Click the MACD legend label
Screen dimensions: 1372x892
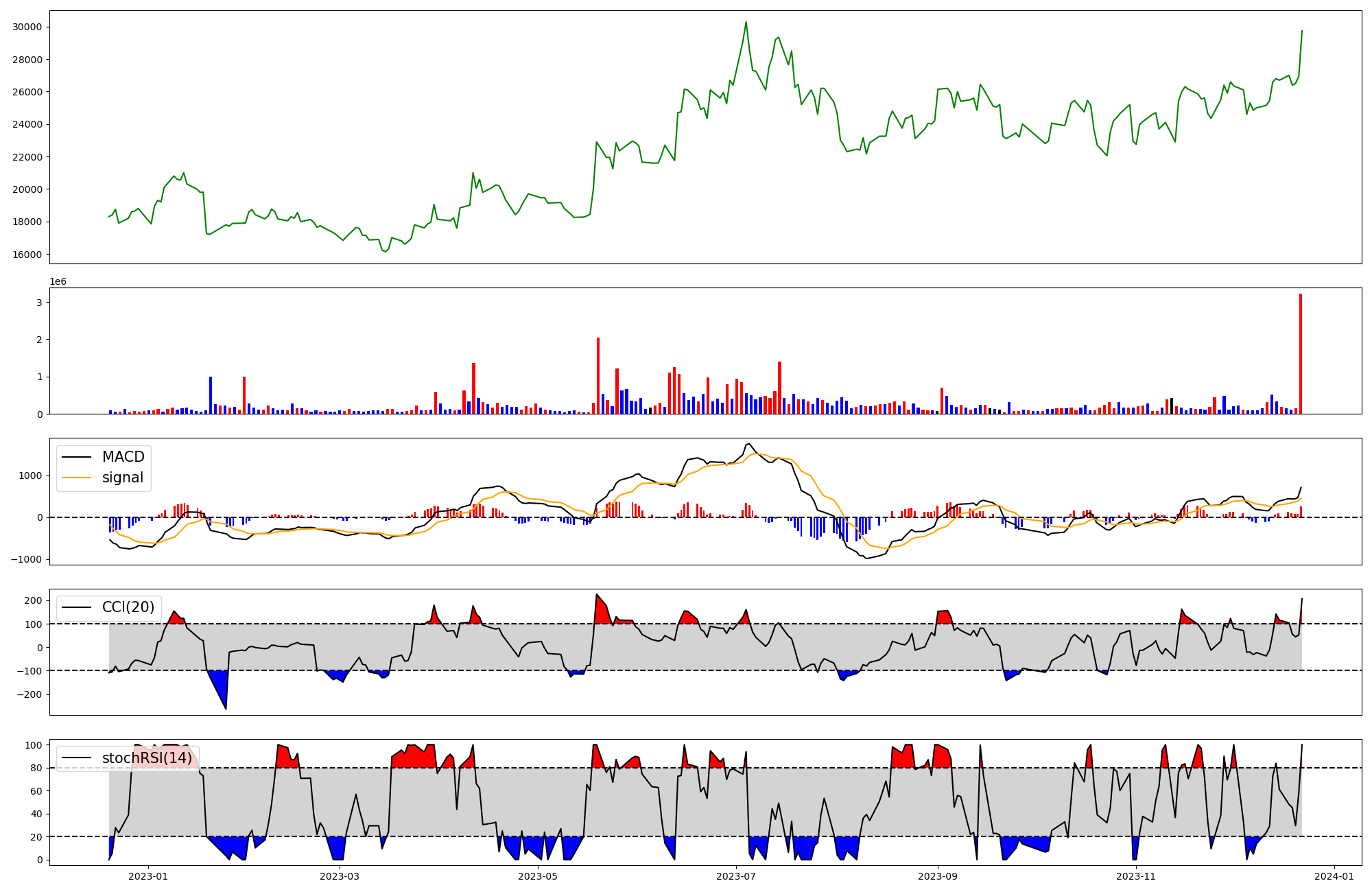click(x=123, y=457)
